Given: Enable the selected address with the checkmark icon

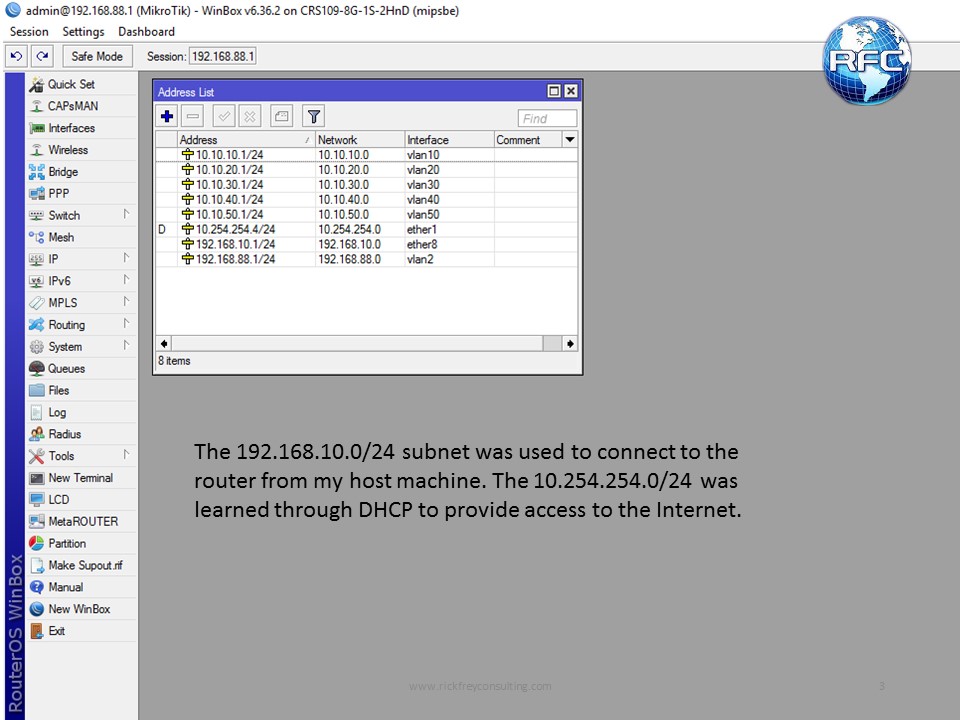Looking at the screenshot, I should pos(222,116).
